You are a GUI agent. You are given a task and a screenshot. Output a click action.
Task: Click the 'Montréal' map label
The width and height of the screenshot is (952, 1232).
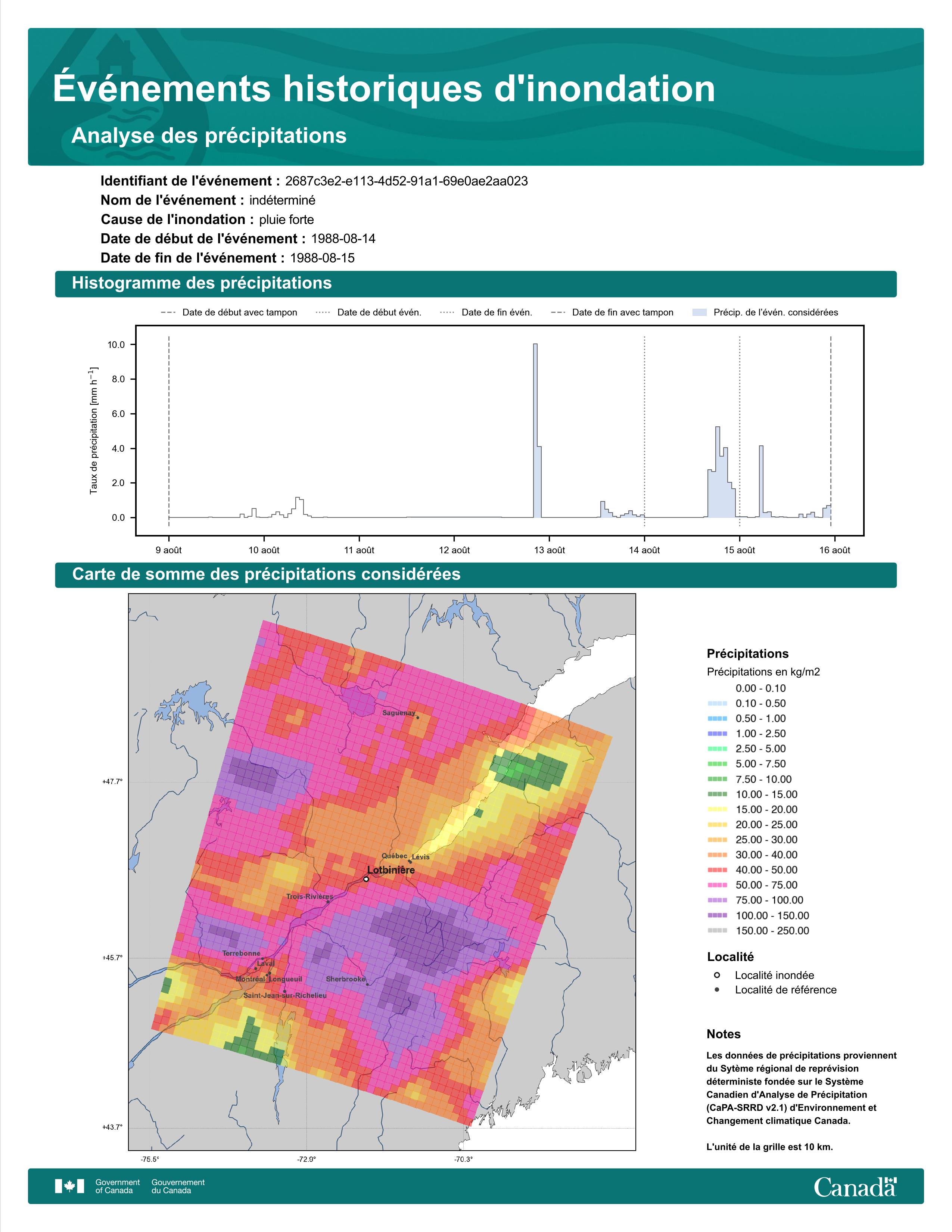pos(250,979)
